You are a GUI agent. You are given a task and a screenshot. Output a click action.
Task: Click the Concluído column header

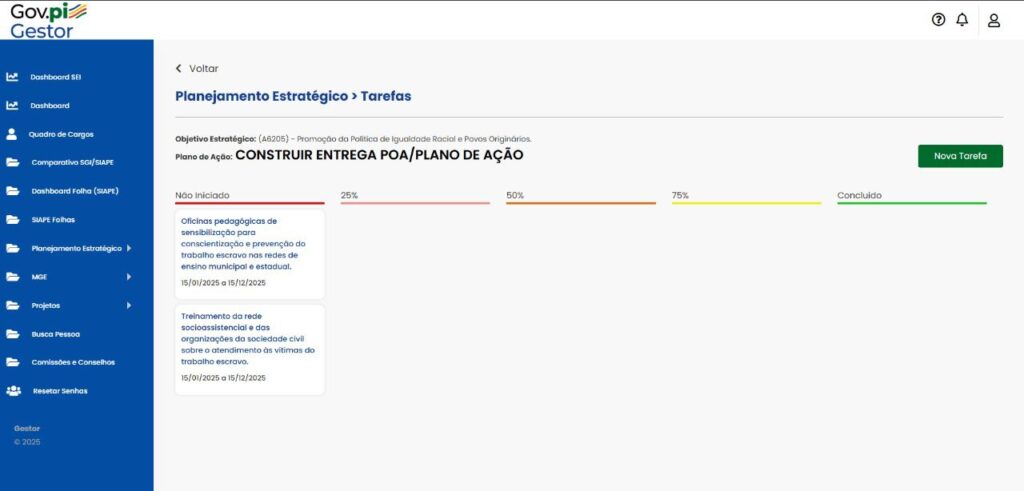point(859,195)
